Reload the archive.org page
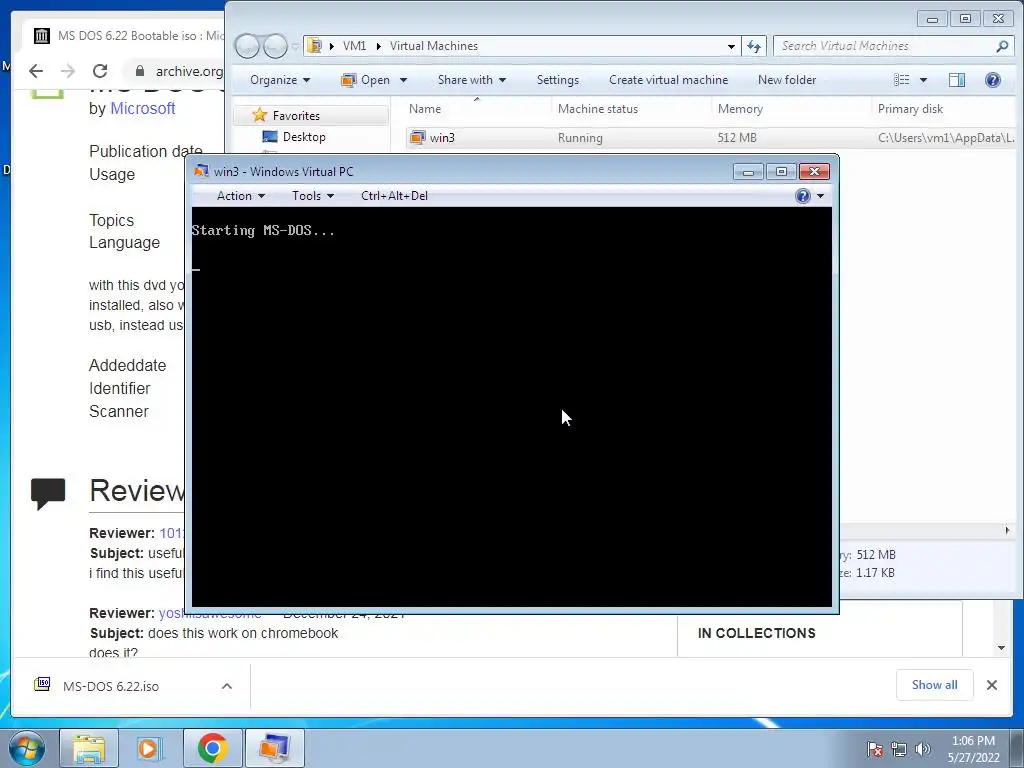Image resolution: width=1024 pixels, height=768 pixels. coord(100,71)
